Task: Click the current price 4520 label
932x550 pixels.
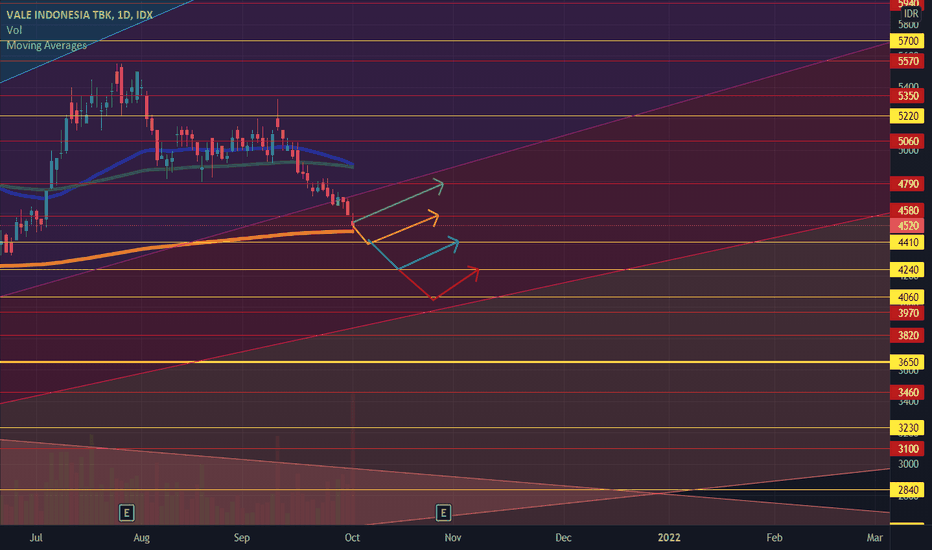Action: [907, 226]
